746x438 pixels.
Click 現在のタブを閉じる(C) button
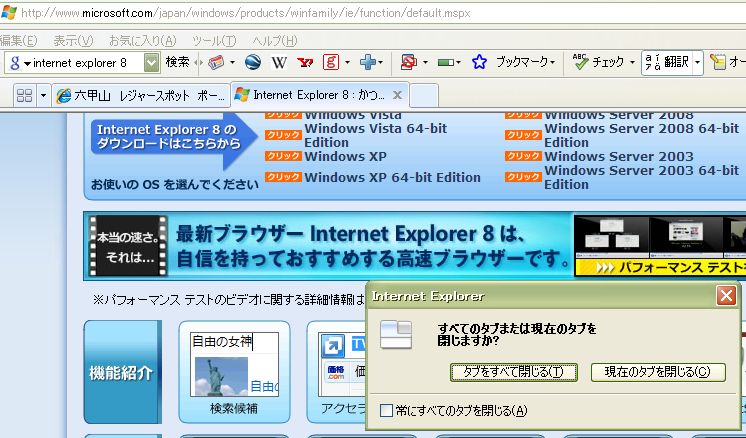click(x=658, y=372)
